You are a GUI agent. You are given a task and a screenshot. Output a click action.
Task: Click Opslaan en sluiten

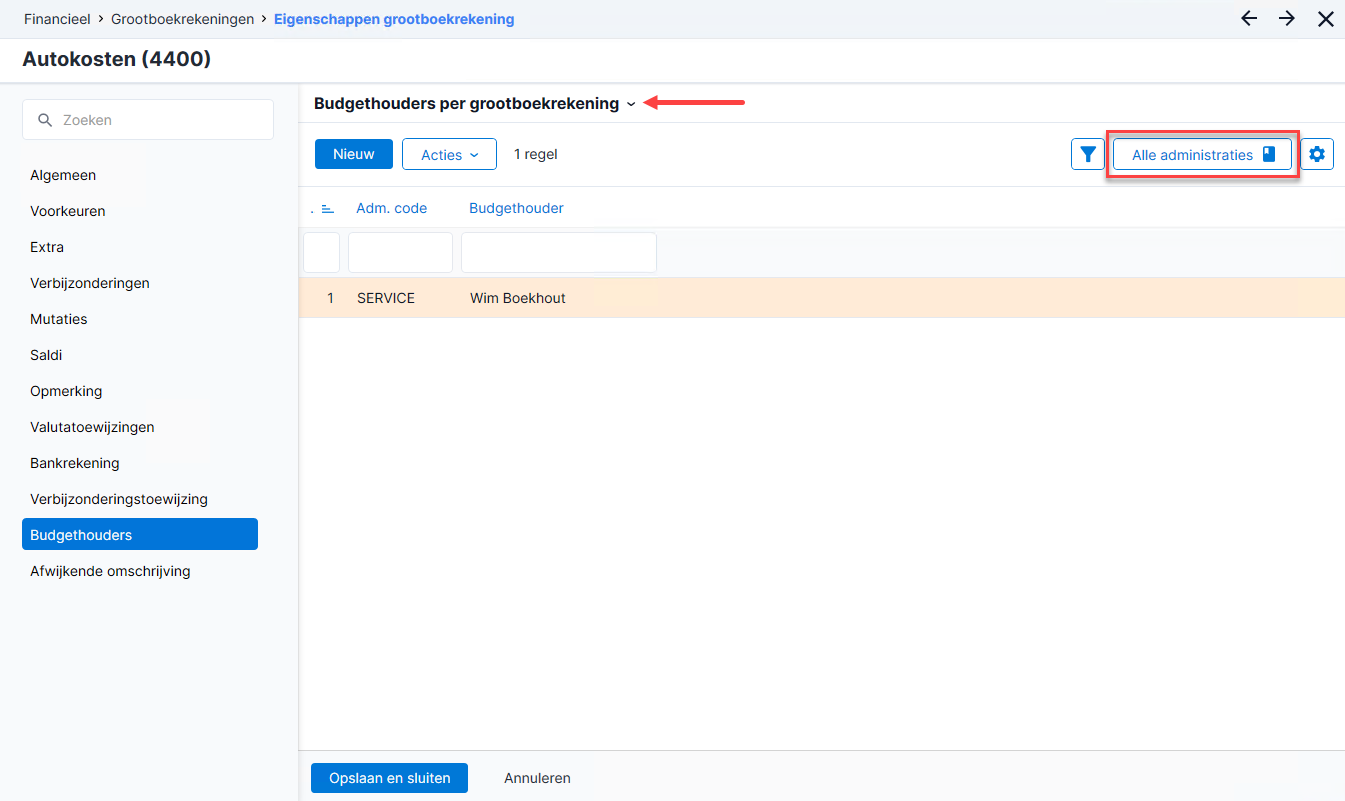[389, 778]
